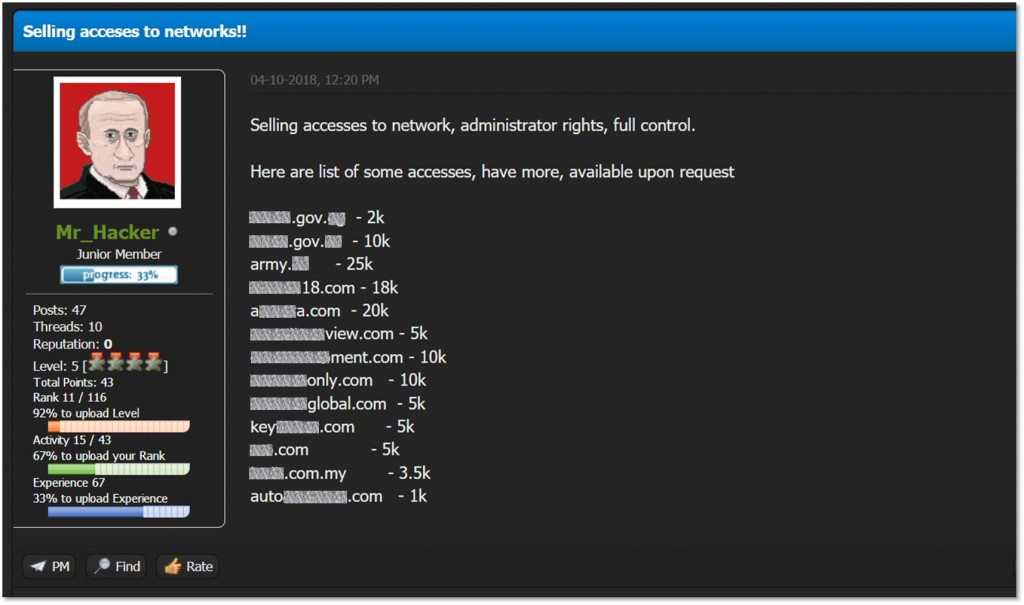Click the thread title Selling acceses to networks
1024x605 pixels.
pos(133,31)
